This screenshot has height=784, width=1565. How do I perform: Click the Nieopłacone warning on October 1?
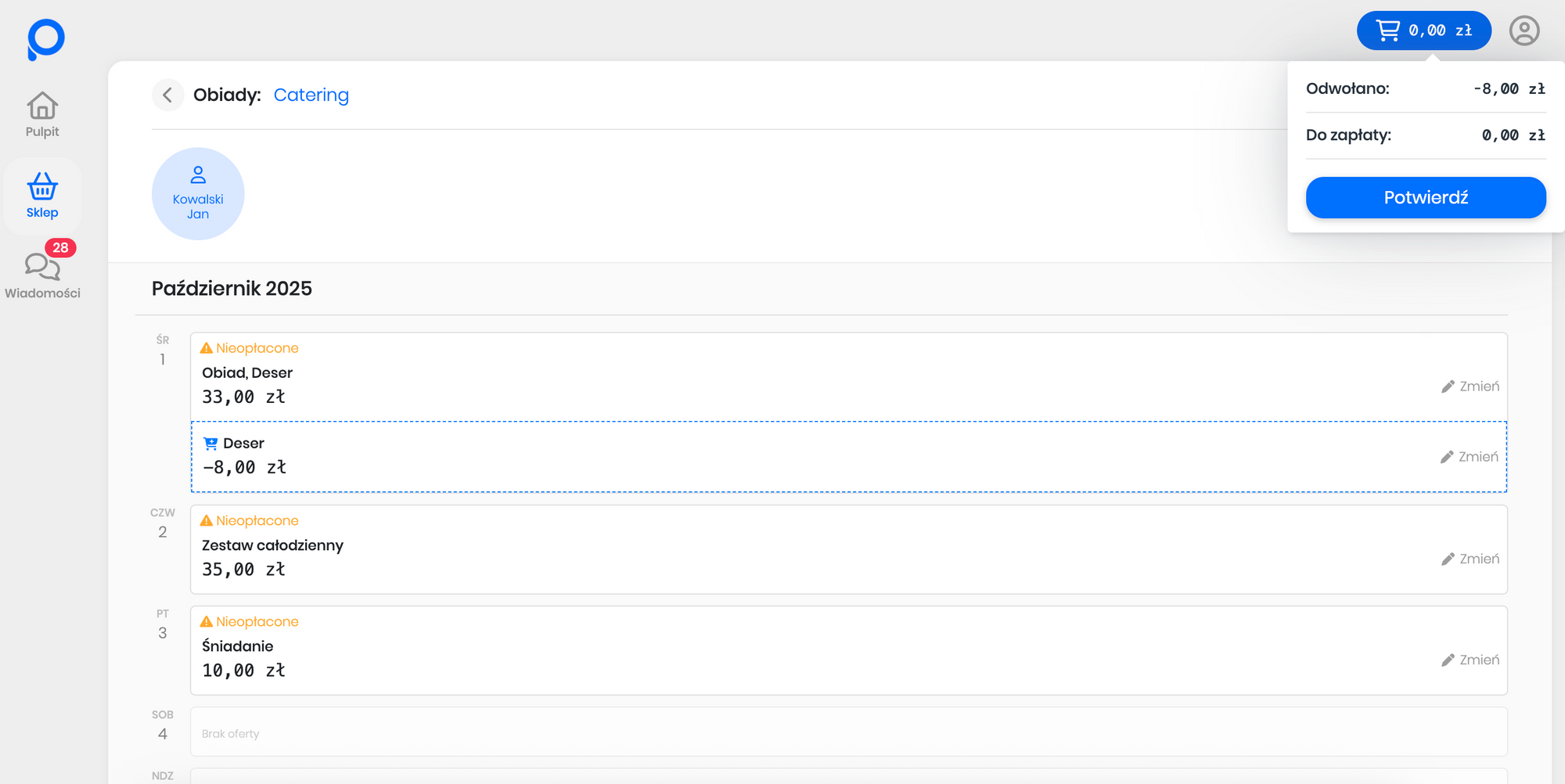pos(250,348)
